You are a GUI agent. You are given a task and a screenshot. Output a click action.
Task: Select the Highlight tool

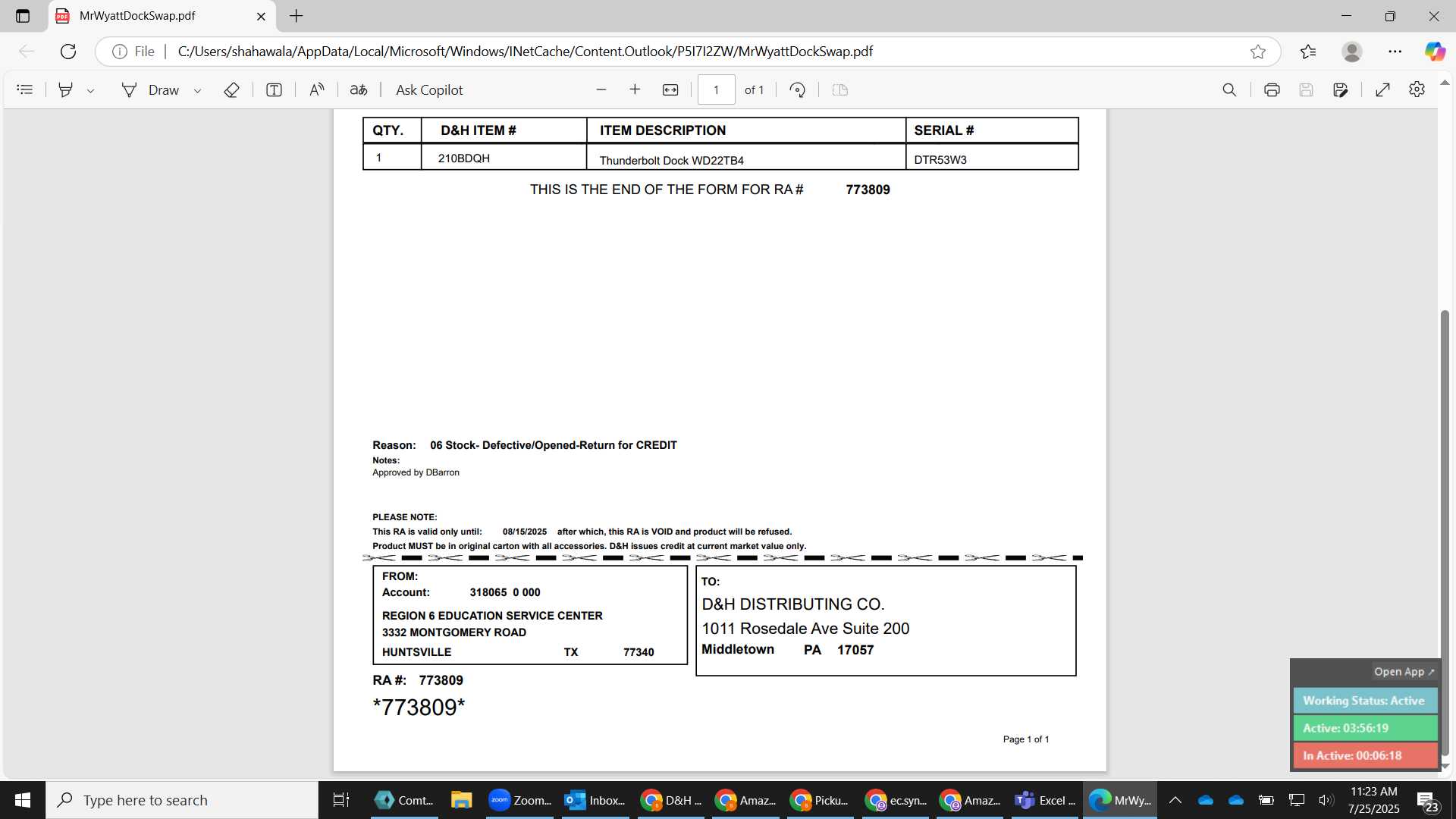pos(66,89)
